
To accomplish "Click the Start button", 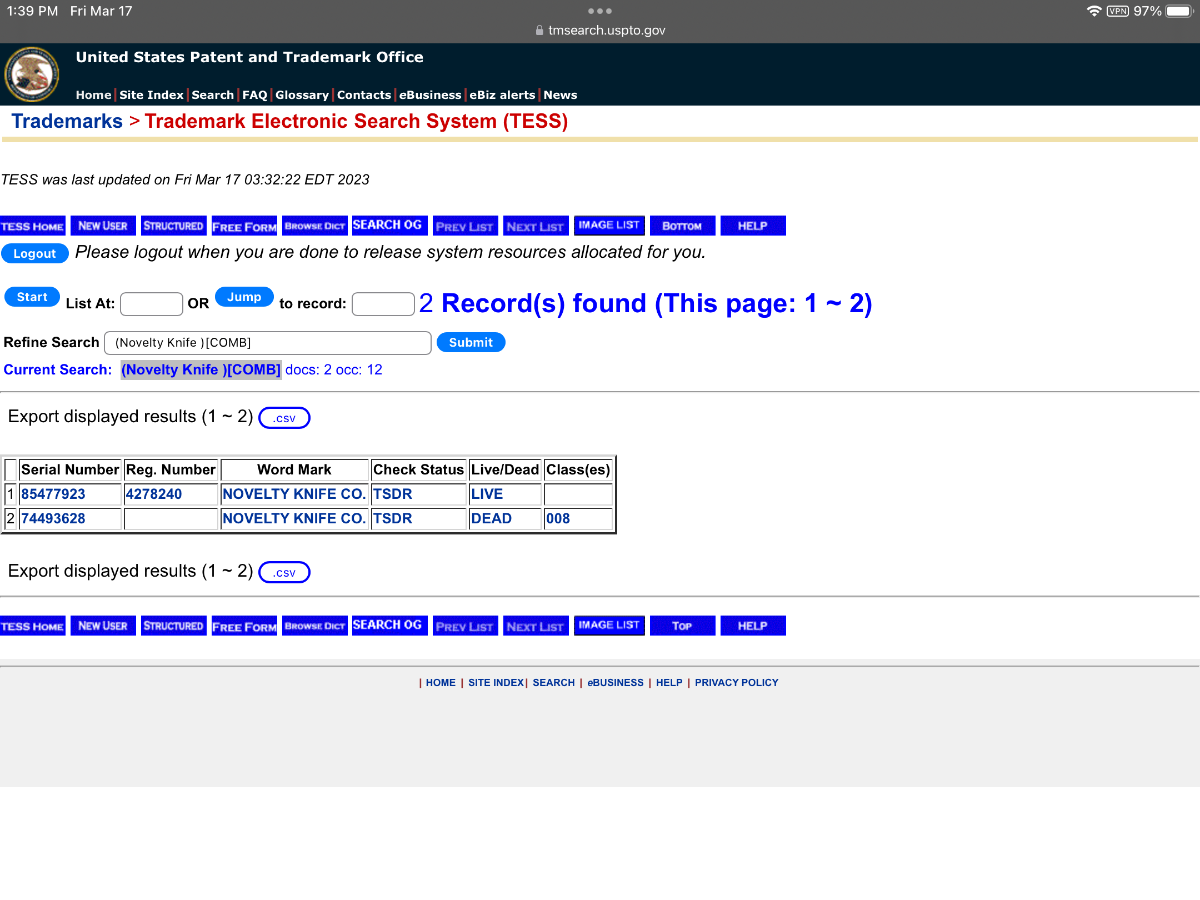I will coord(32,297).
